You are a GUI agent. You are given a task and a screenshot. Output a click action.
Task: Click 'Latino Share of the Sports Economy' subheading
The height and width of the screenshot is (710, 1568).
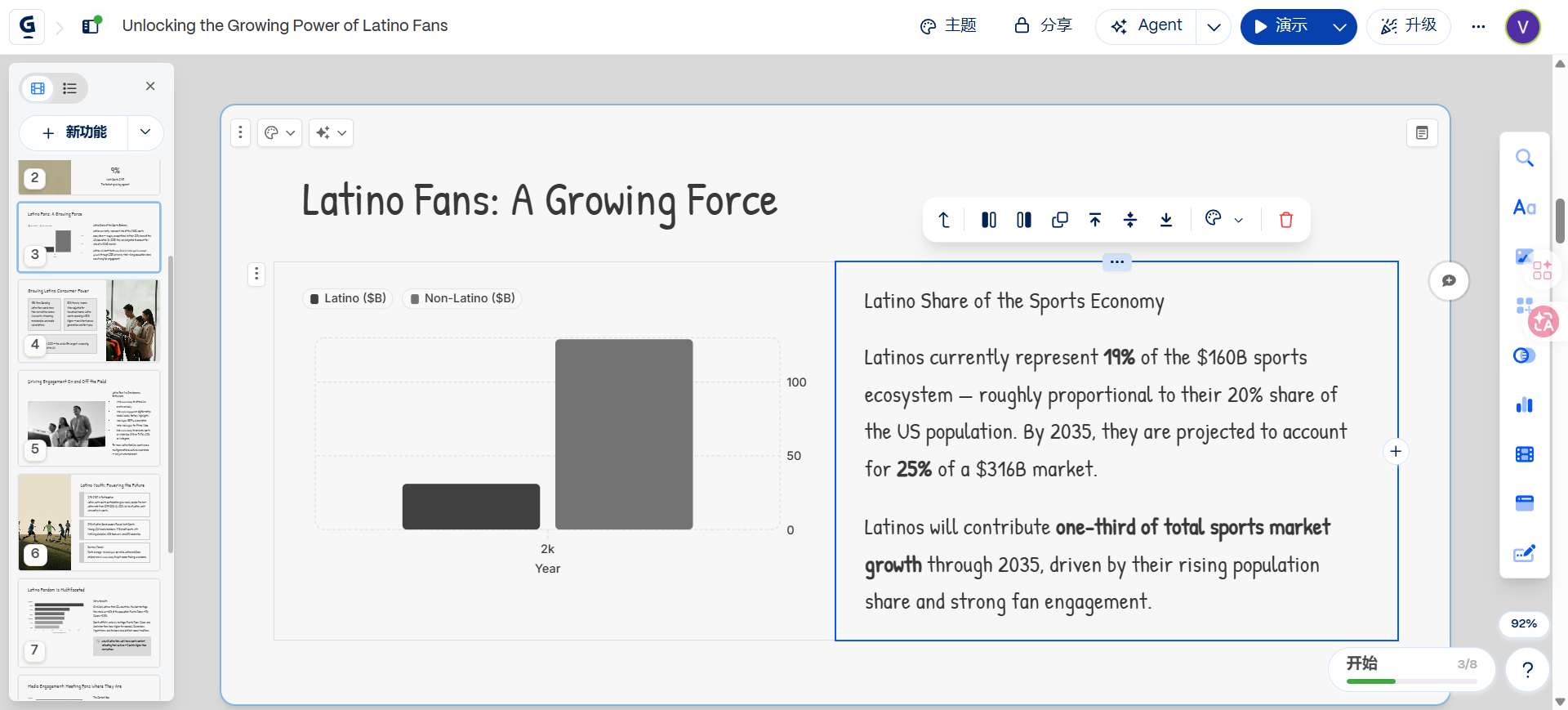[x=1014, y=301]
